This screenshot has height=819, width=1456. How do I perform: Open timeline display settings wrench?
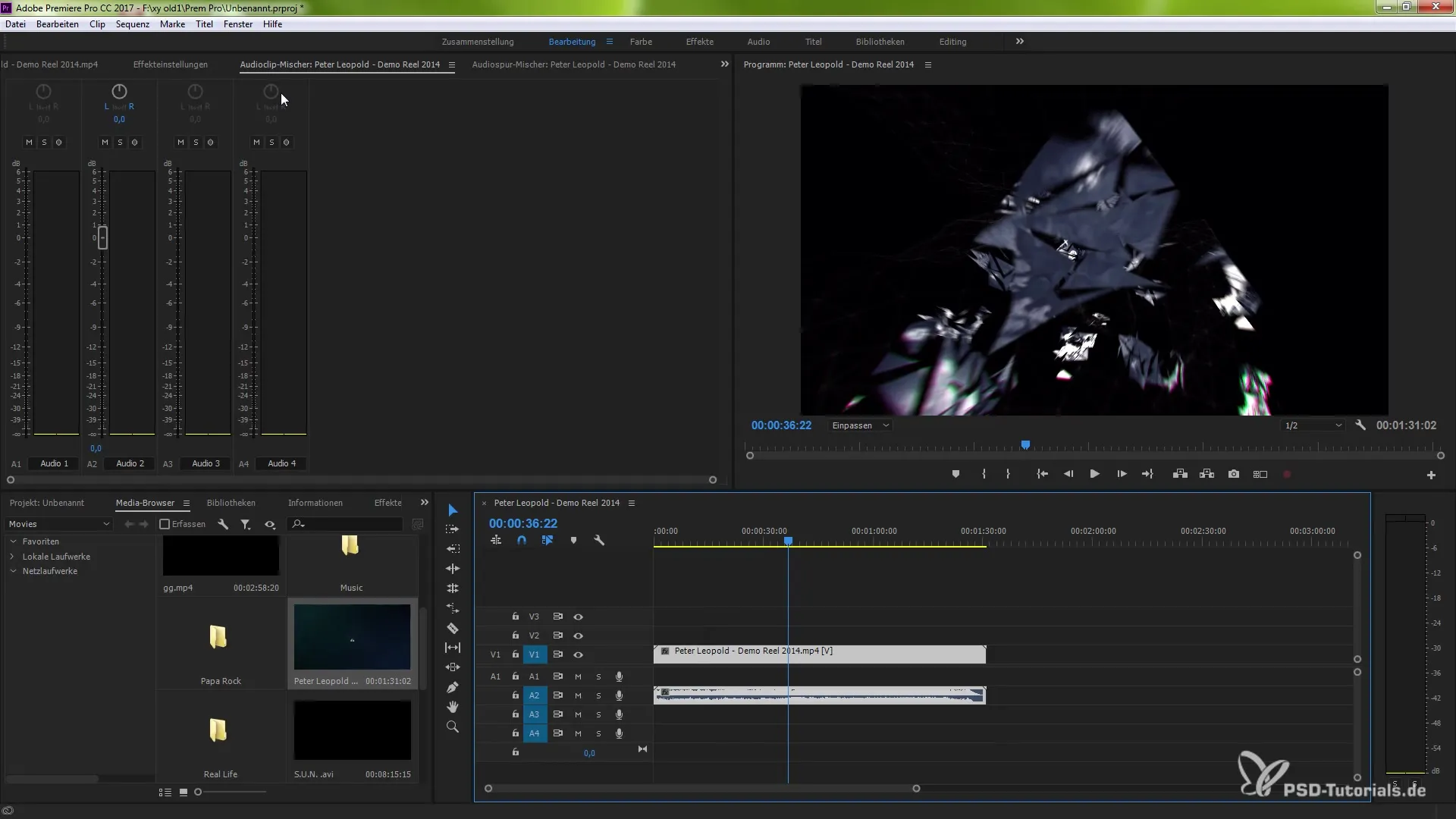tap(599, 540)
